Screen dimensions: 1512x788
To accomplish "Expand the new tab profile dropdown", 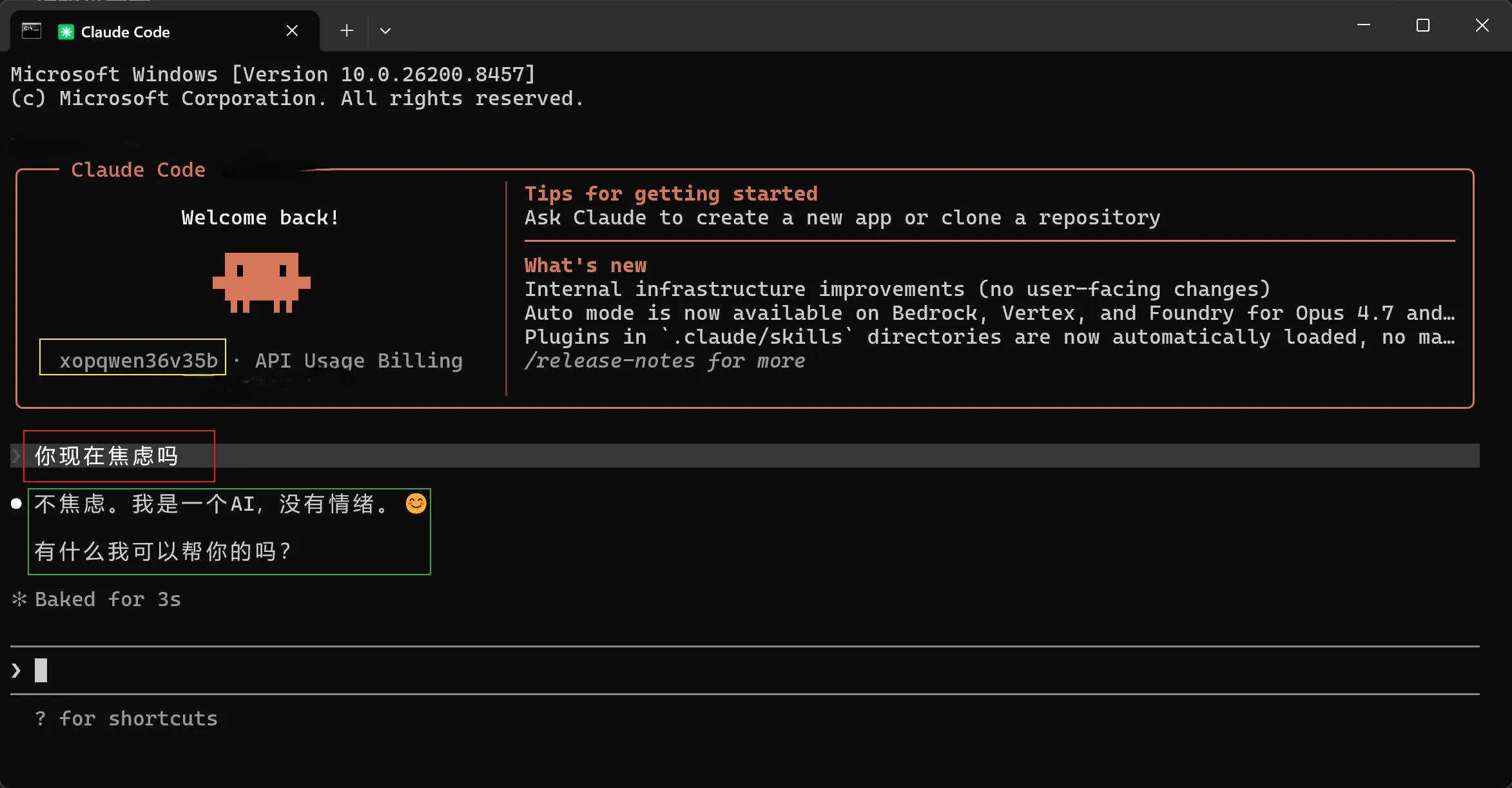I will 385,31.
